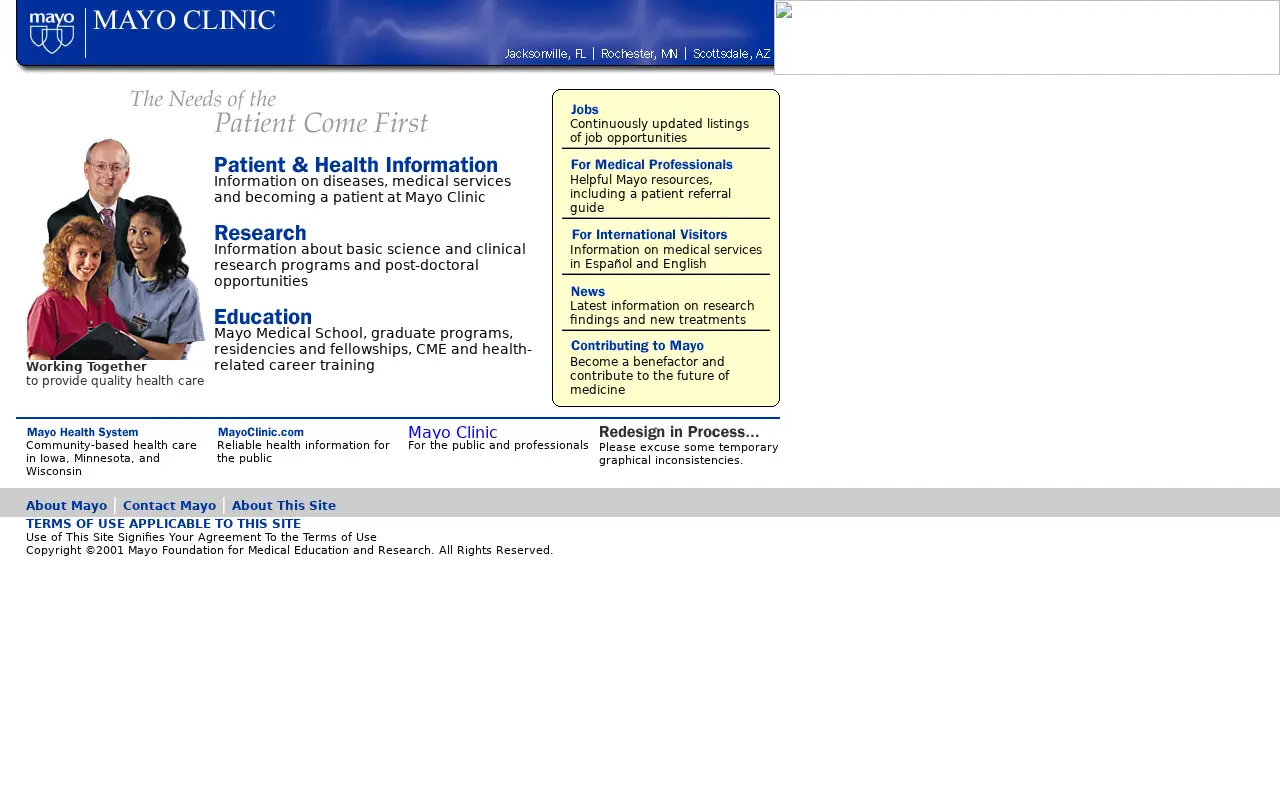This screenshot has width=1280, height=800.
Task: Click 'Reliable health information for the public' text
Action: point(303,452)
